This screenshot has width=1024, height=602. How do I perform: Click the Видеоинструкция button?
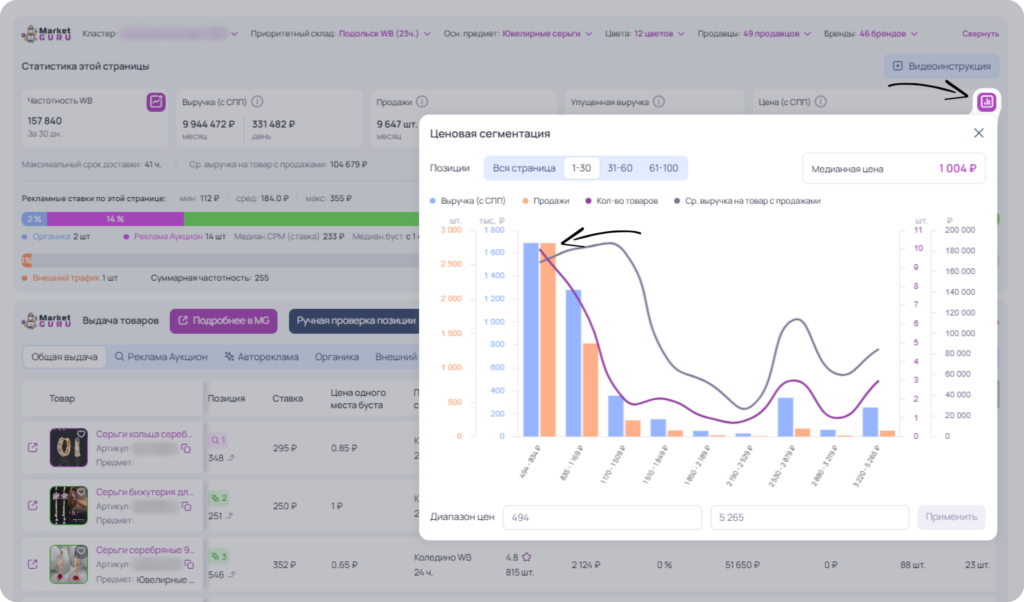(x=941, y=66)
